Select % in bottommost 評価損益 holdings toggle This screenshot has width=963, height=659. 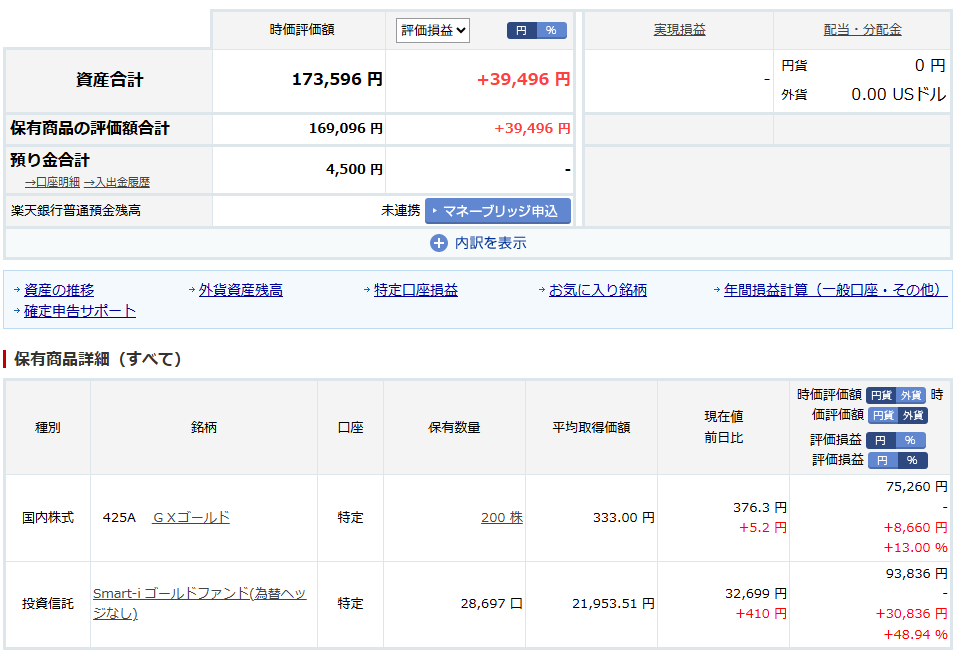913,460
